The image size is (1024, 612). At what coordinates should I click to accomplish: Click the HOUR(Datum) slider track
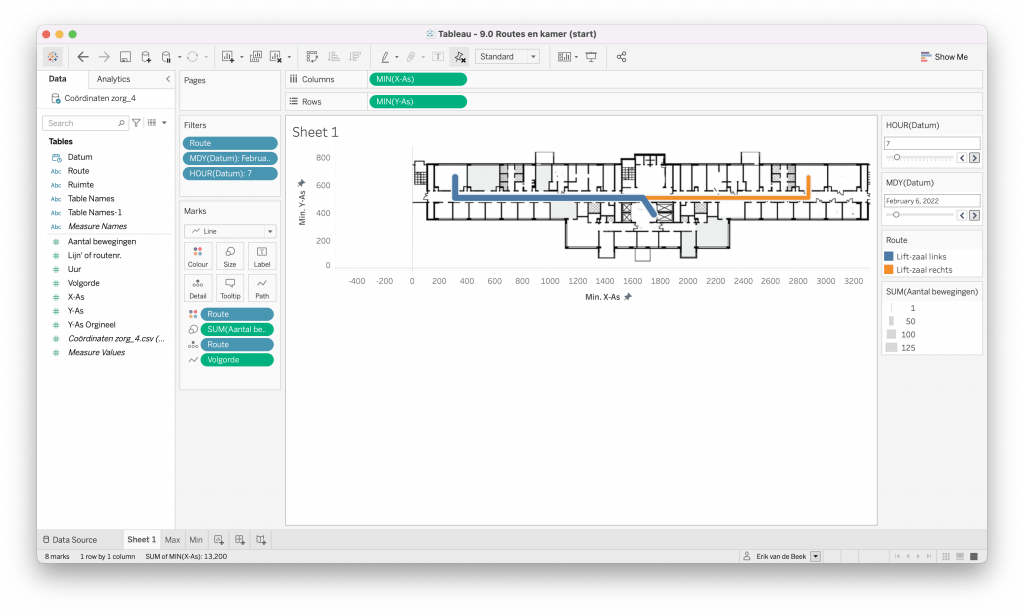coord(920,158)
